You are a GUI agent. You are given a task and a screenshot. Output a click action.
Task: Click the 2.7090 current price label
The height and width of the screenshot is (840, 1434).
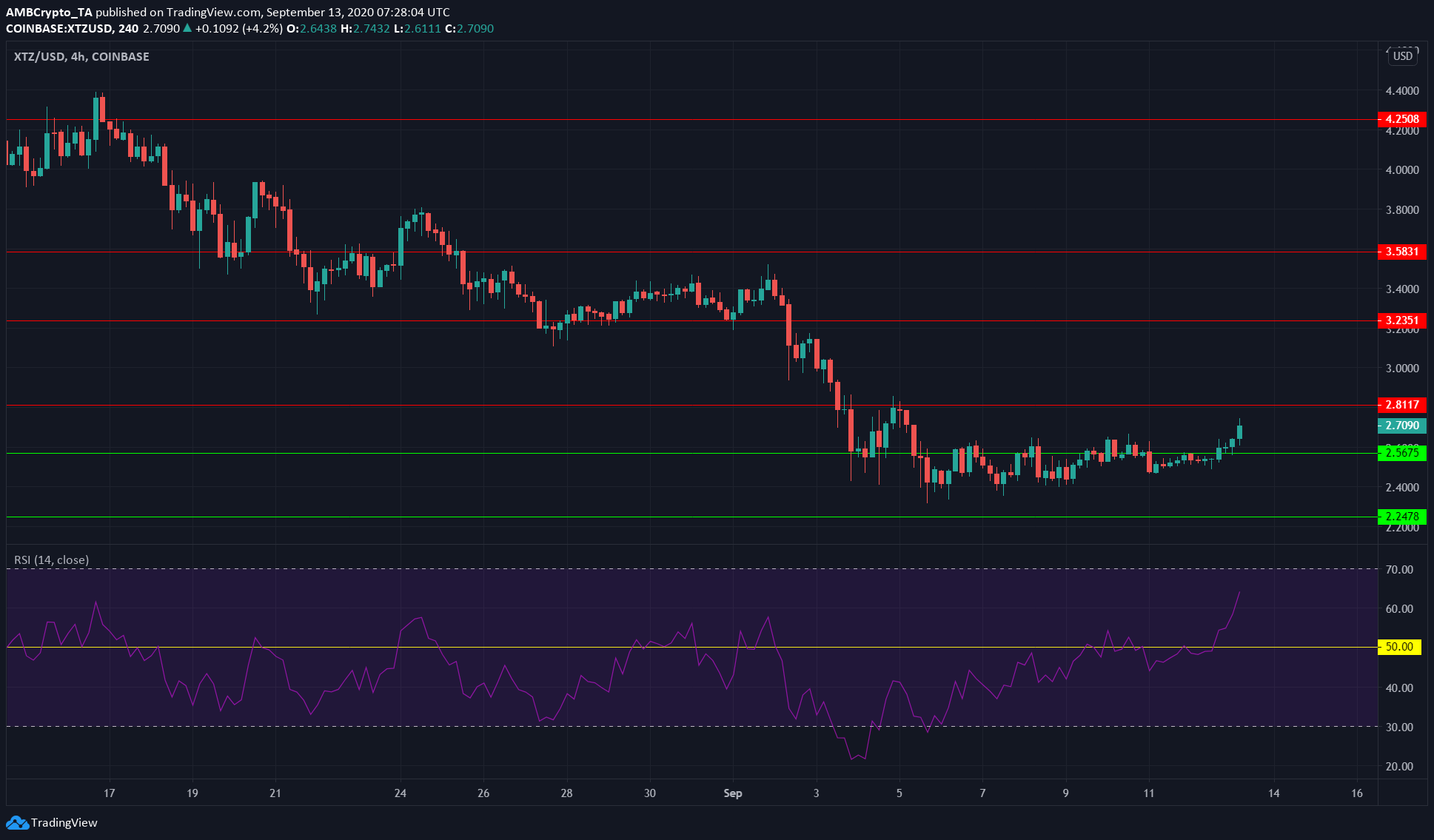1402,426
